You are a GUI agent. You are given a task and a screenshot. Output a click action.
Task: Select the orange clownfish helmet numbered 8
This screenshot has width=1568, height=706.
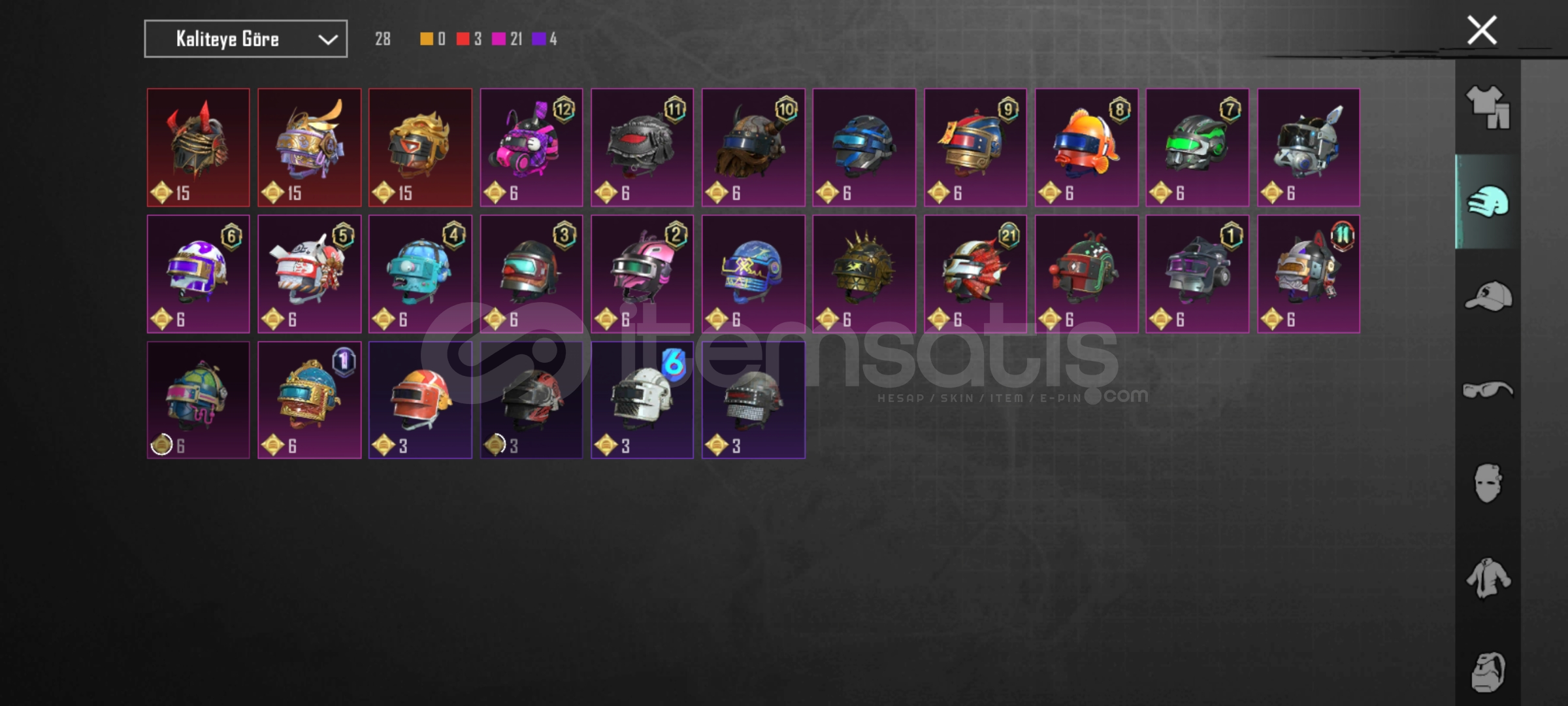(1086, 148)
